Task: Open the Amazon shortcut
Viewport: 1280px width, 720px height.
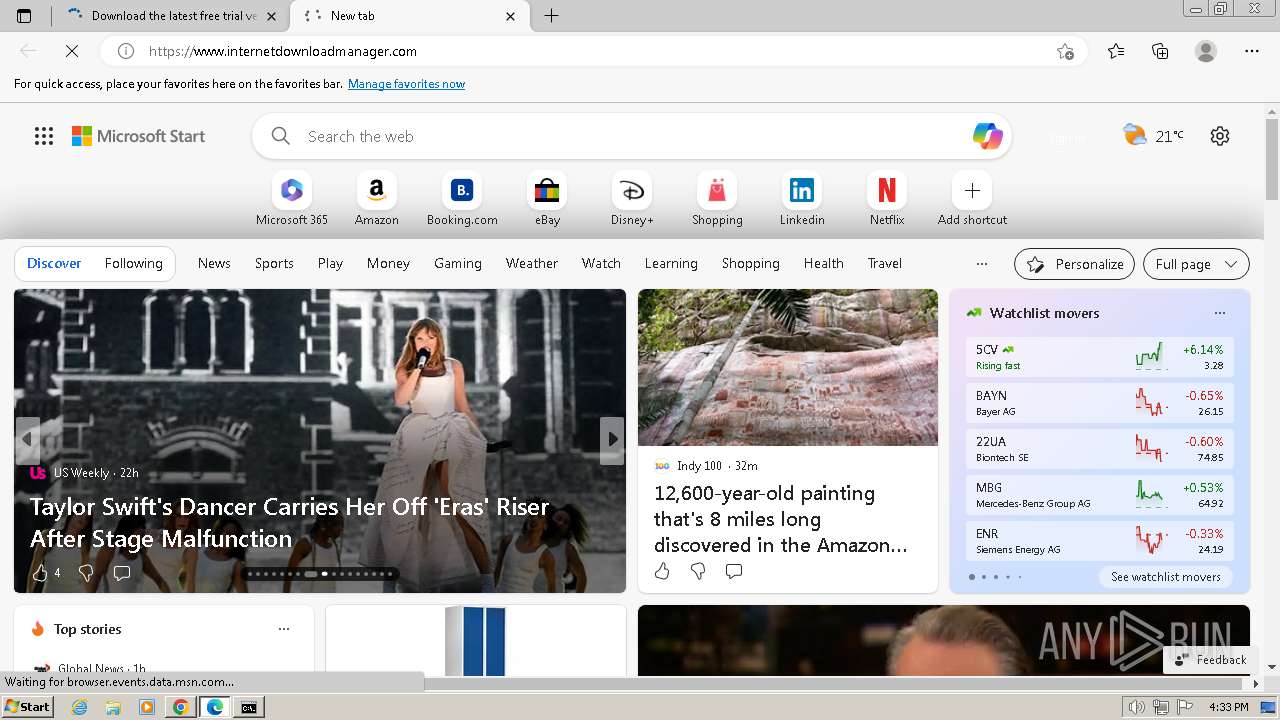Action: pyautogui.click(x=377, y=200)
